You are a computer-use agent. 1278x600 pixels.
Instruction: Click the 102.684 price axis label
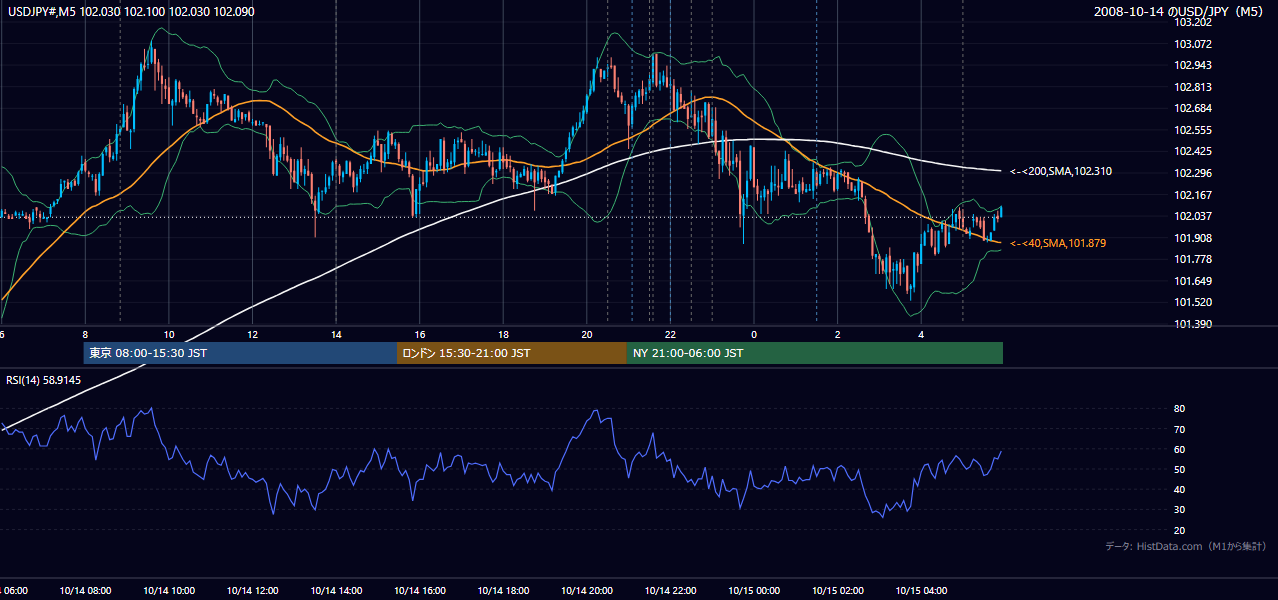pos(1192,108)
